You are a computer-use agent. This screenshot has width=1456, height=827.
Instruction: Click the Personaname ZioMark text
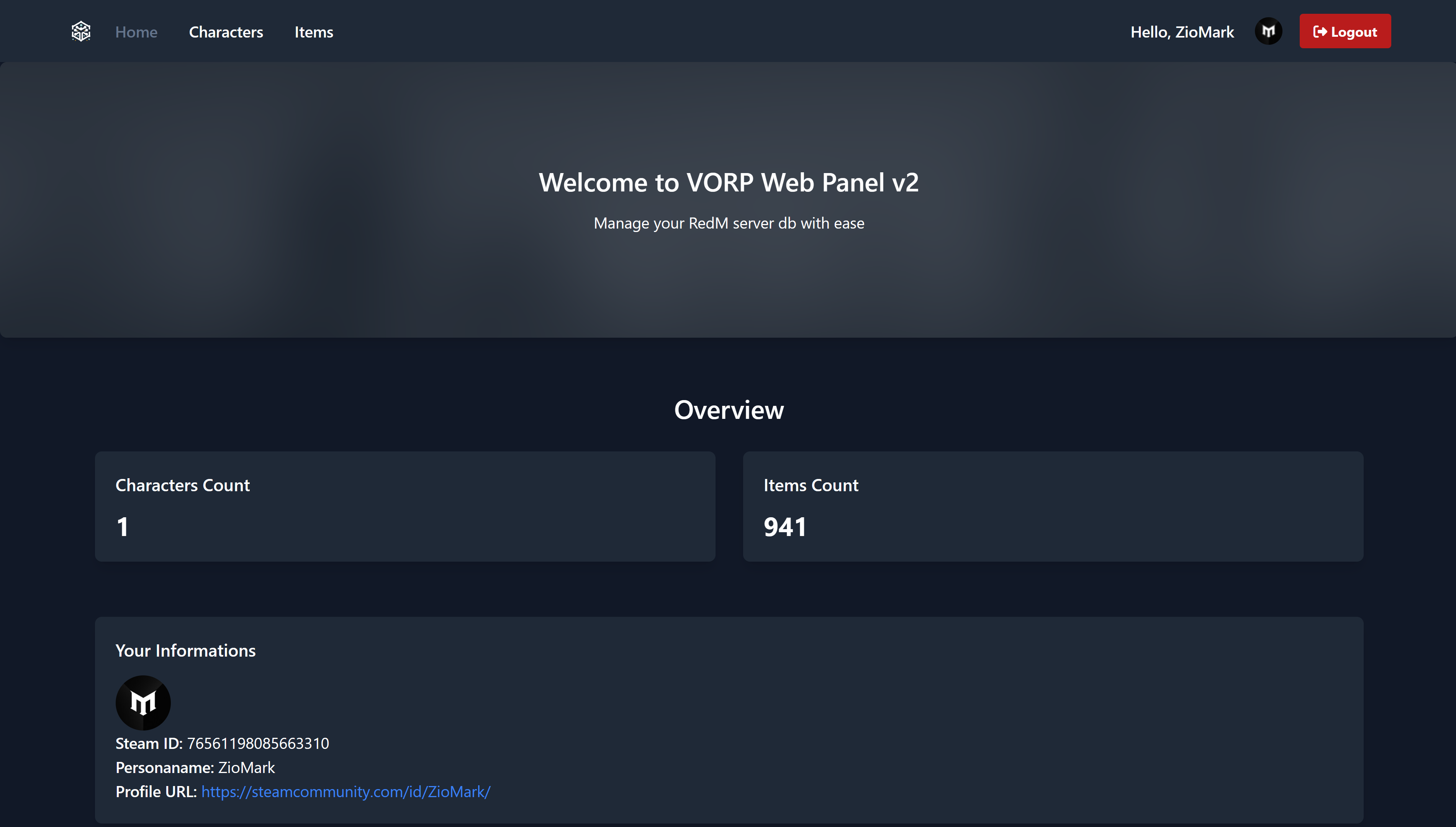click(x=246, y=767)
